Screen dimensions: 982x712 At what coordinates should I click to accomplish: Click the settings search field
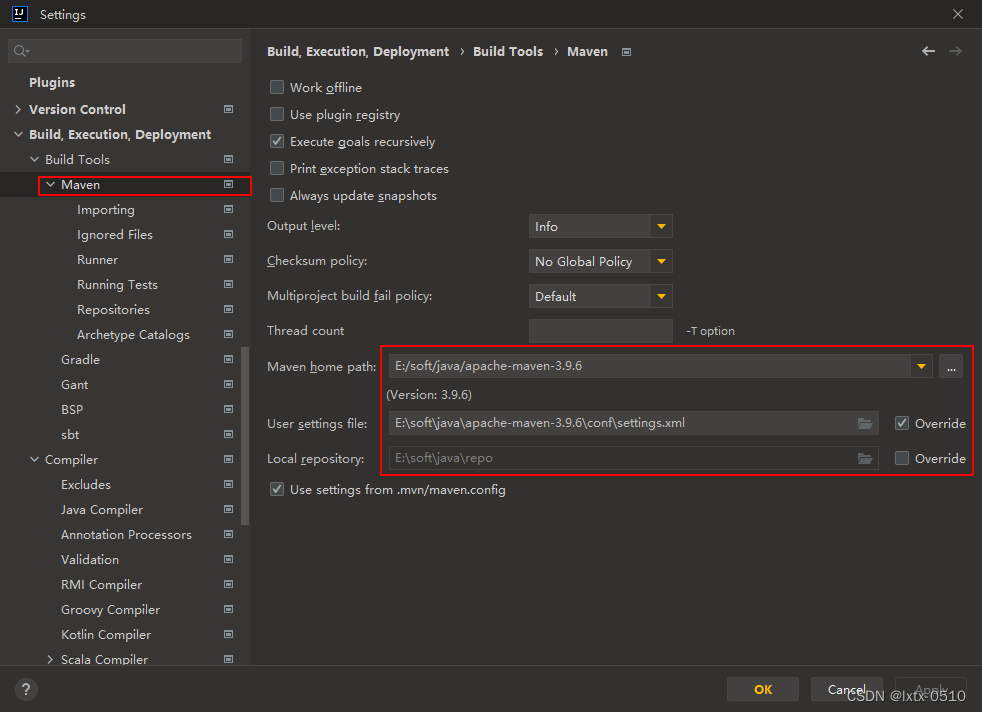point(125,51)
